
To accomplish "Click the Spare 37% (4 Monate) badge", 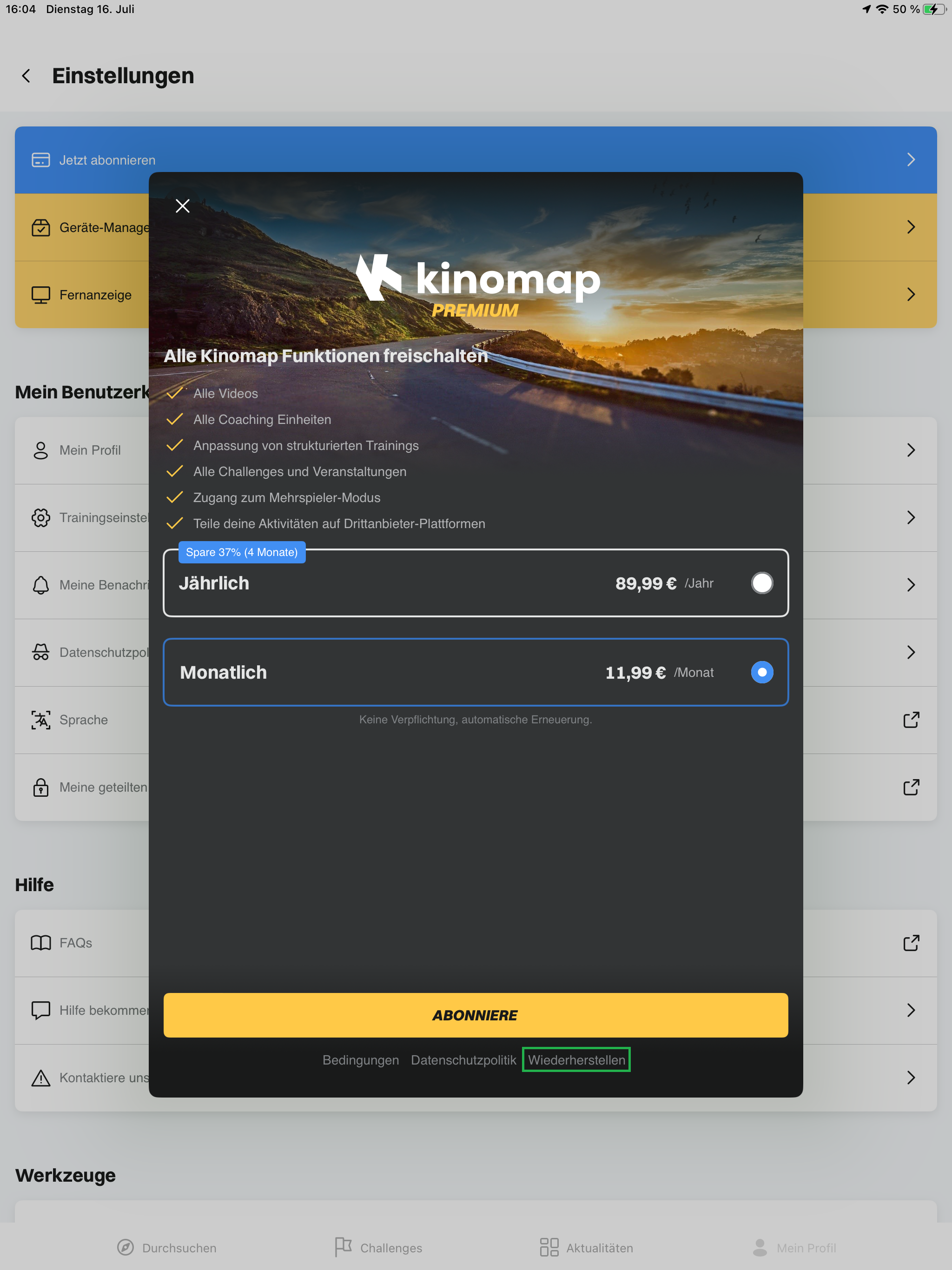I will pyautogui.click(x=242, y=552).
